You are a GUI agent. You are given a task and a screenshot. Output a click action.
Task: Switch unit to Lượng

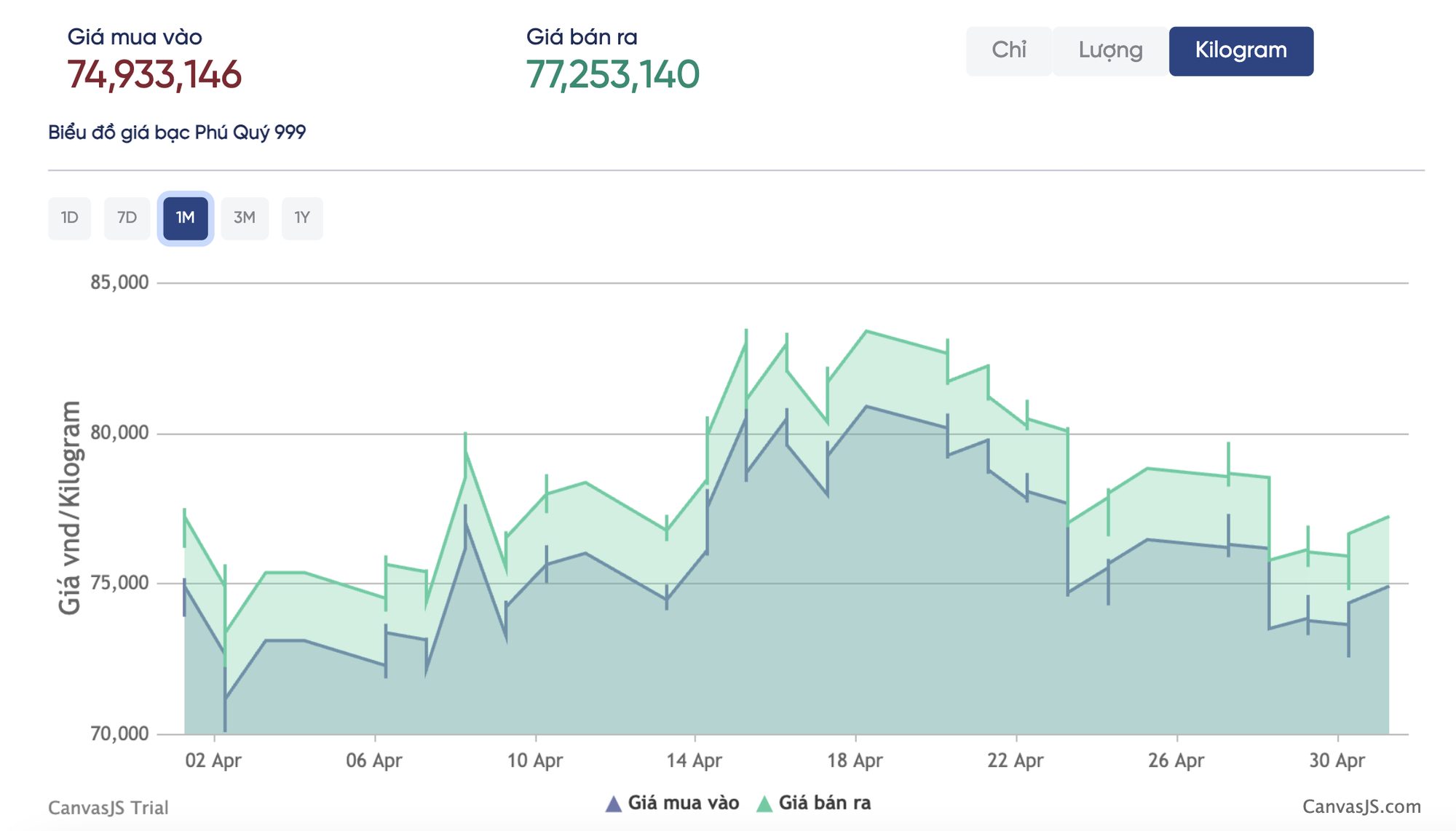coord(1110,51)
